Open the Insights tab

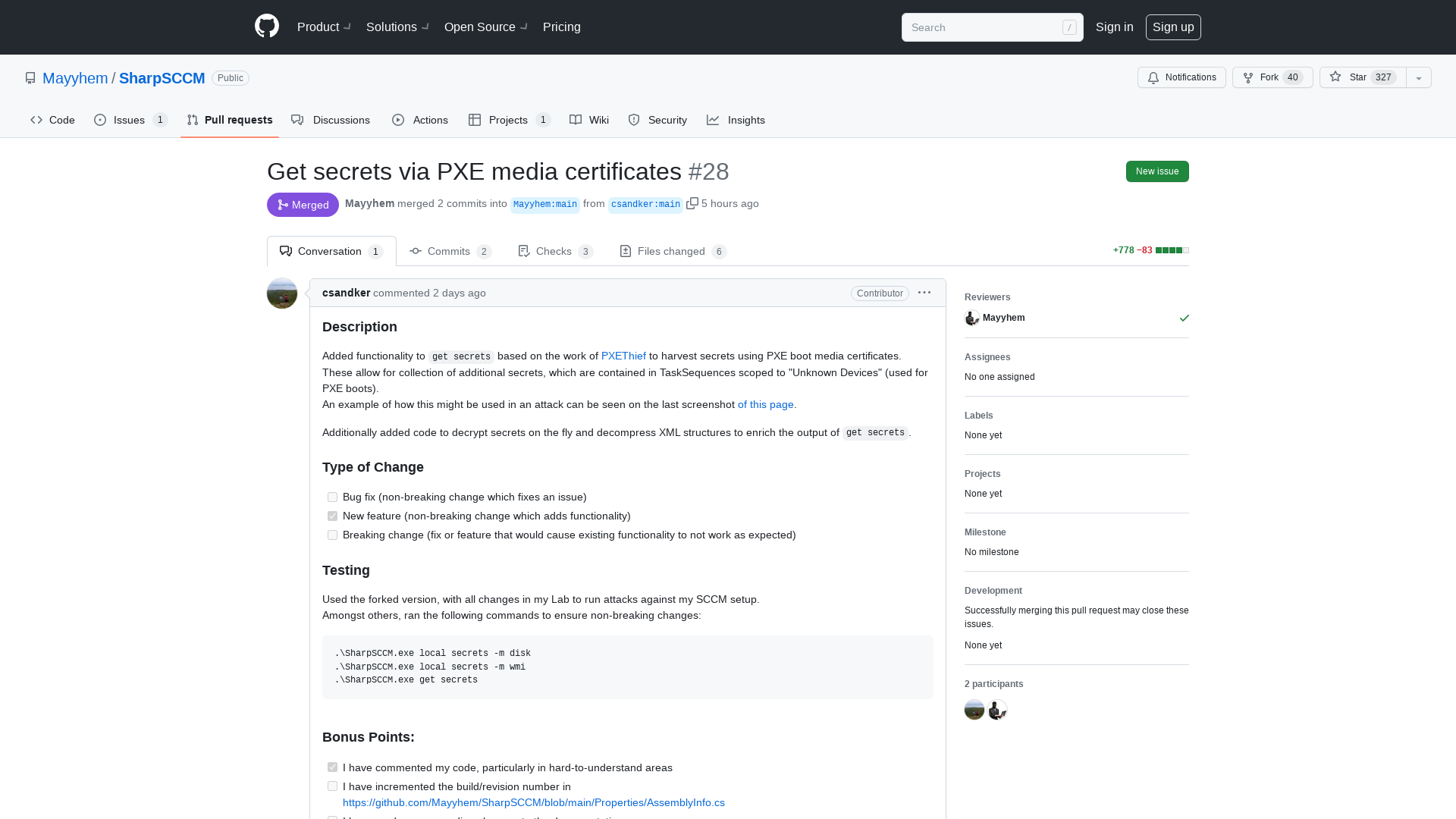(x=736, y=120)
